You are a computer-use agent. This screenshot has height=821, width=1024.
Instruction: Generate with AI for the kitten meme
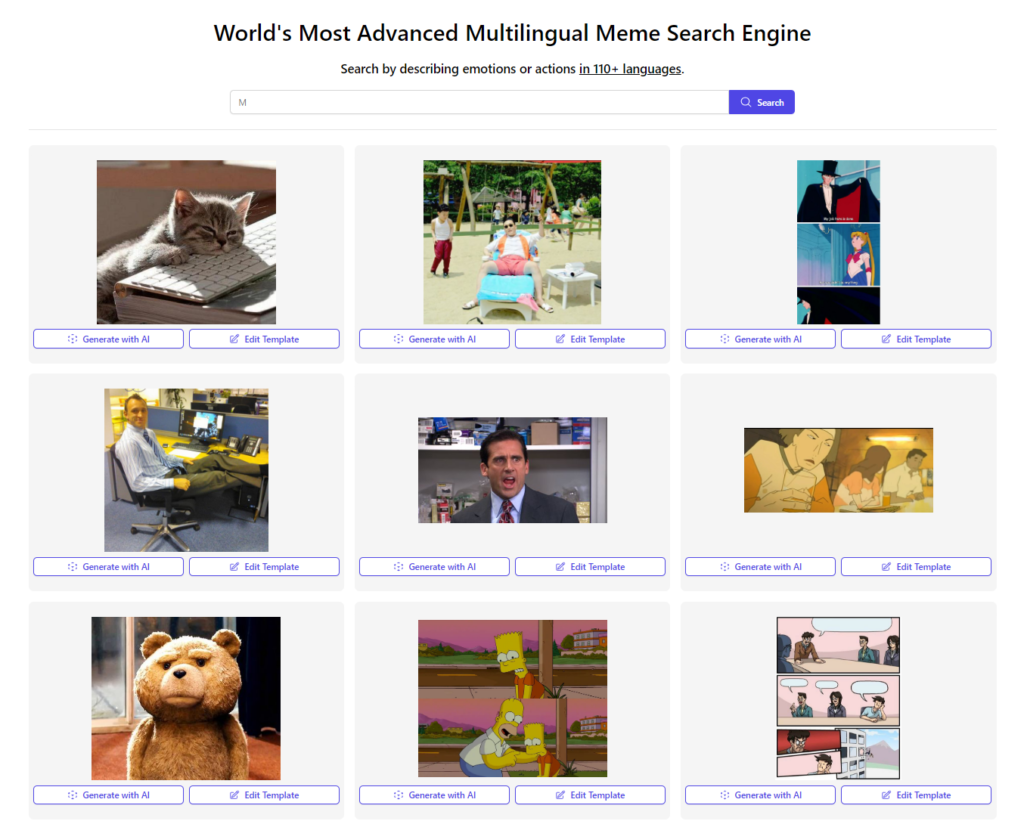pyautogui.click(x=108, y=339)
